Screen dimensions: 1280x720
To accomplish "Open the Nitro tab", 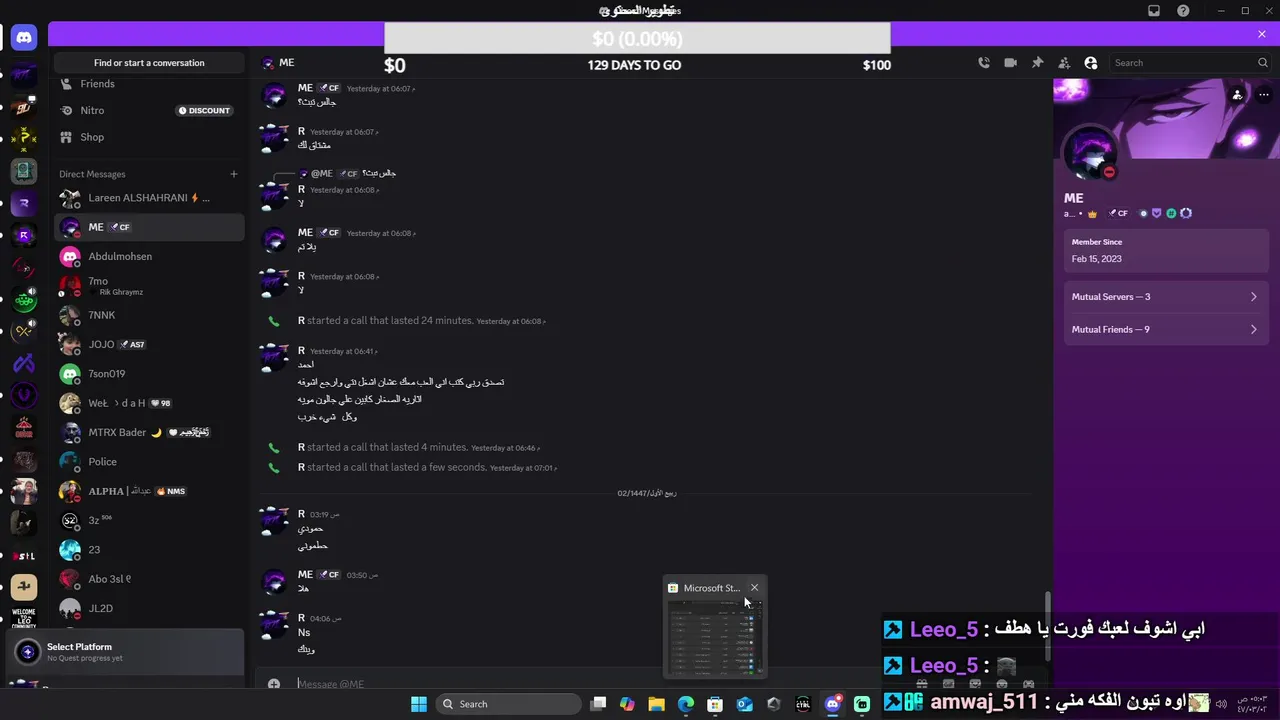I will (x=149, y=110).
